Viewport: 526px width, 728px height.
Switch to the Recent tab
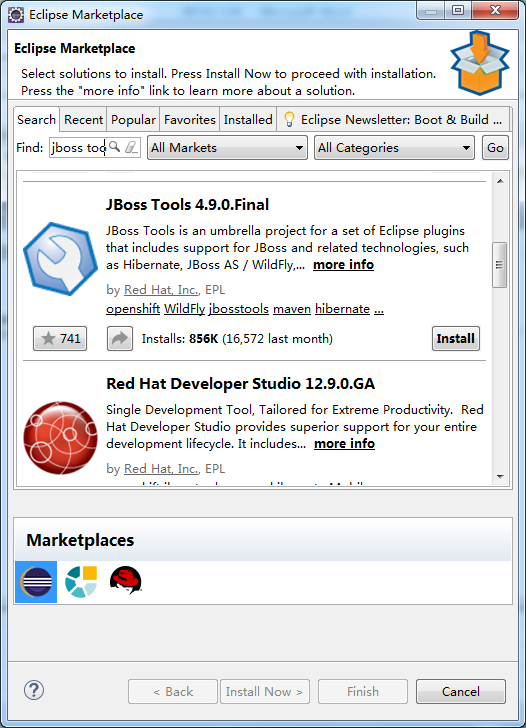(83, 120)
